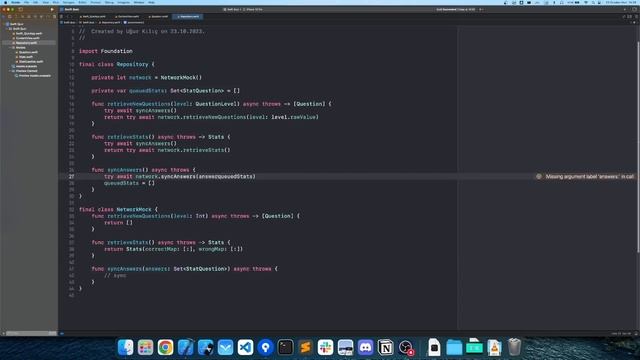Toggle the navigator sidebar visibility
The image size is (640, 360).
coord(20,9)
